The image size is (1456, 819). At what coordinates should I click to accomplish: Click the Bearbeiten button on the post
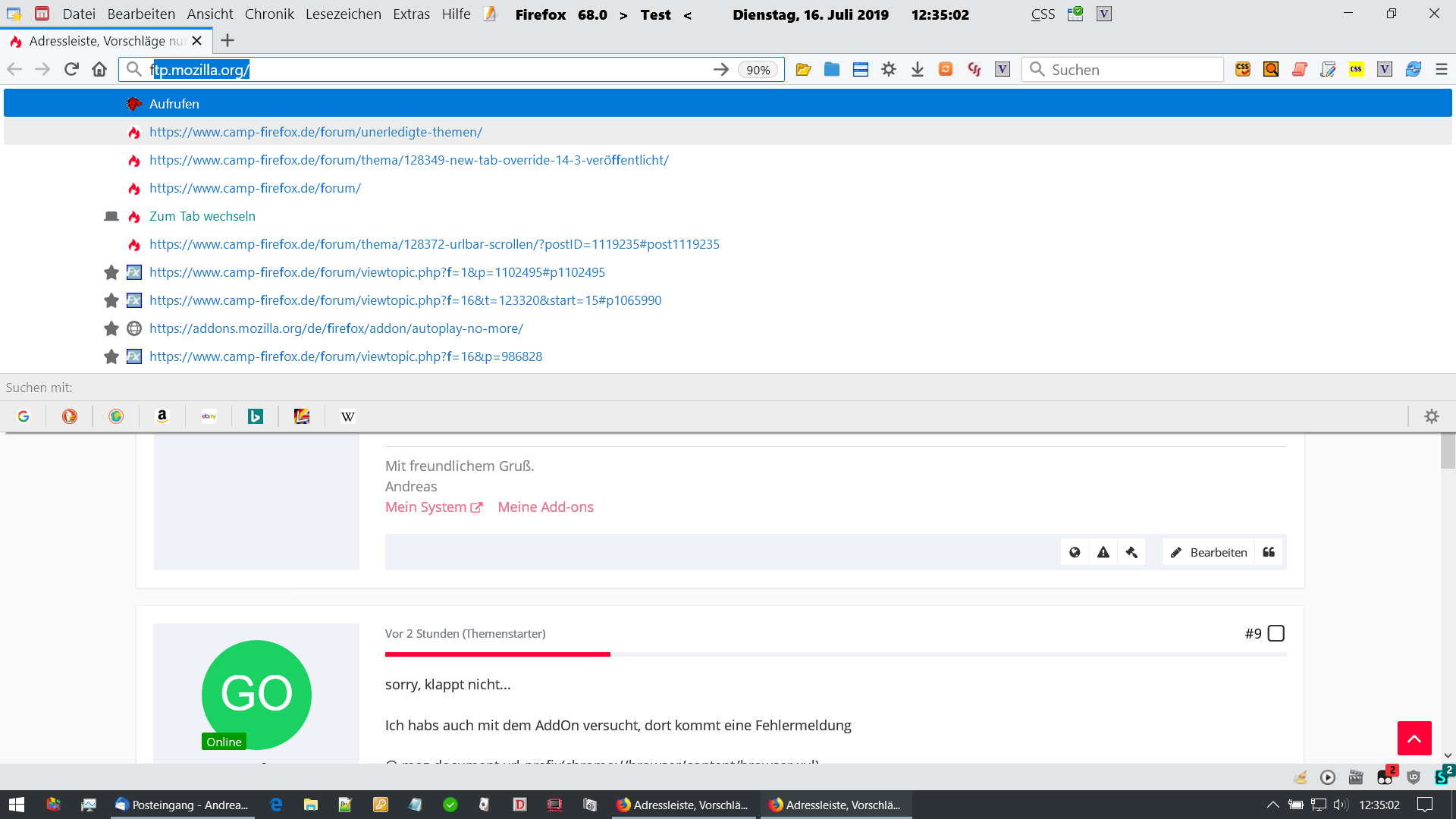coord(1209,552)
